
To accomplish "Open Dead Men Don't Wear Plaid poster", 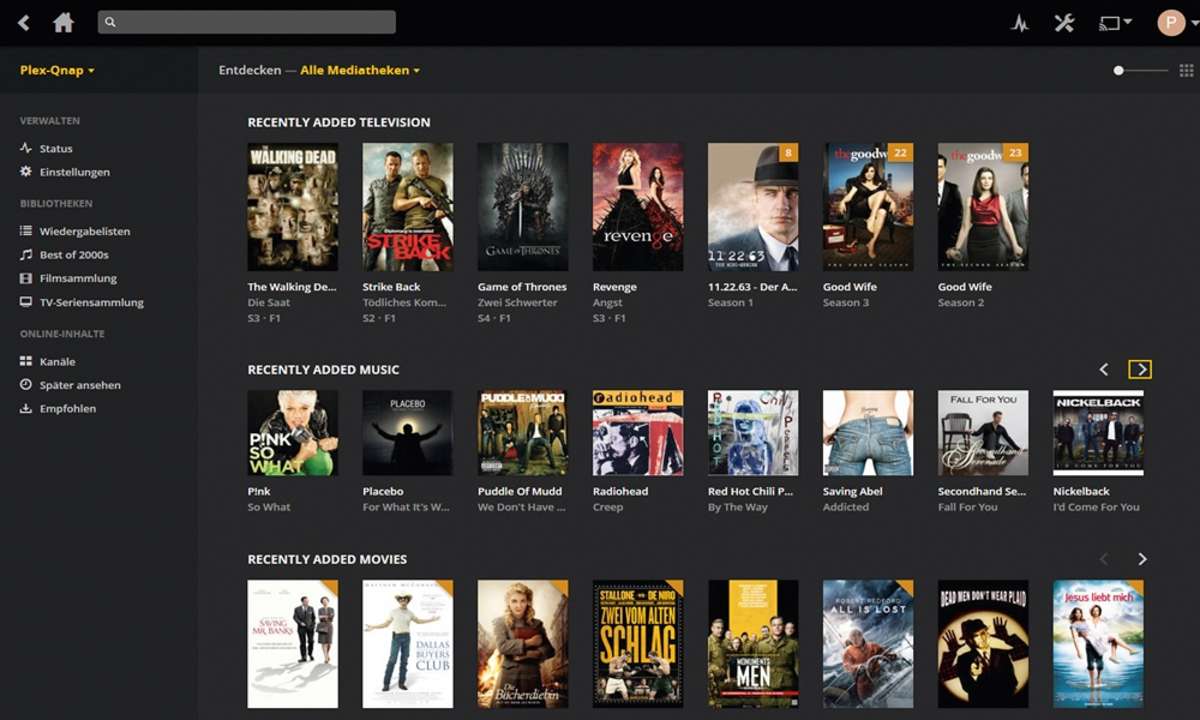I will coord(983,644).
